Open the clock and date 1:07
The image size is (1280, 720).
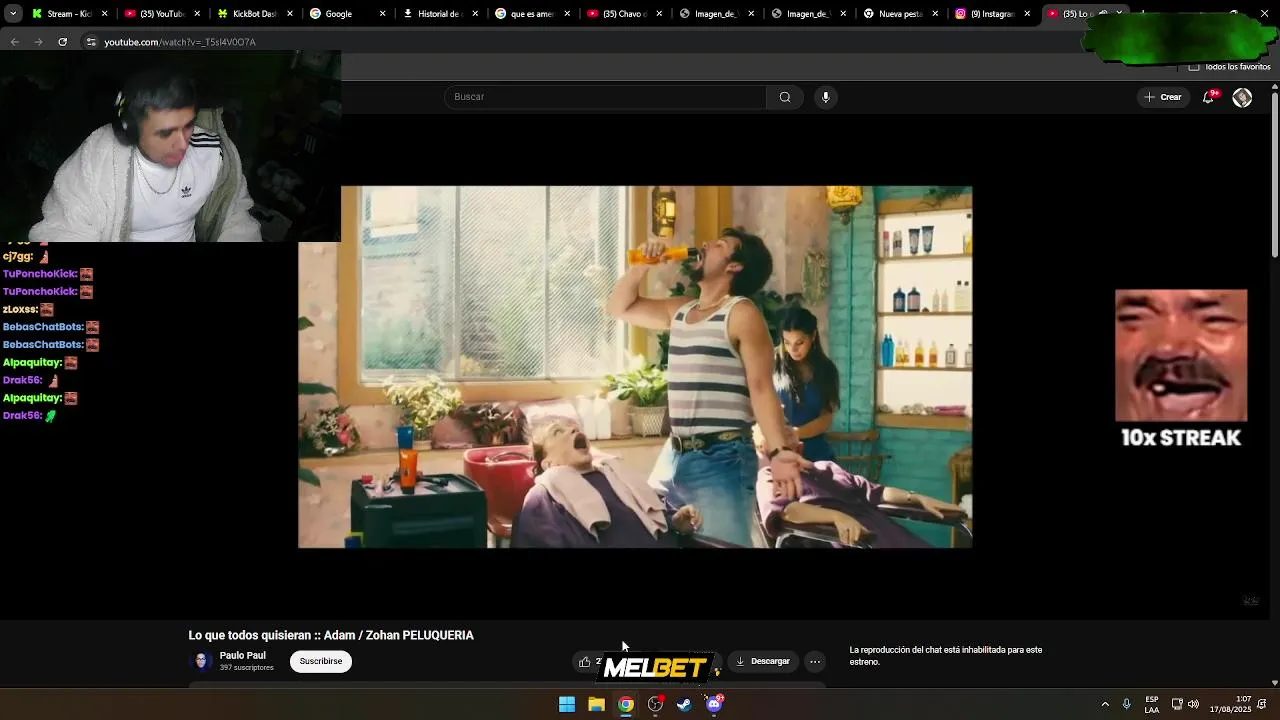point(1231,704)
